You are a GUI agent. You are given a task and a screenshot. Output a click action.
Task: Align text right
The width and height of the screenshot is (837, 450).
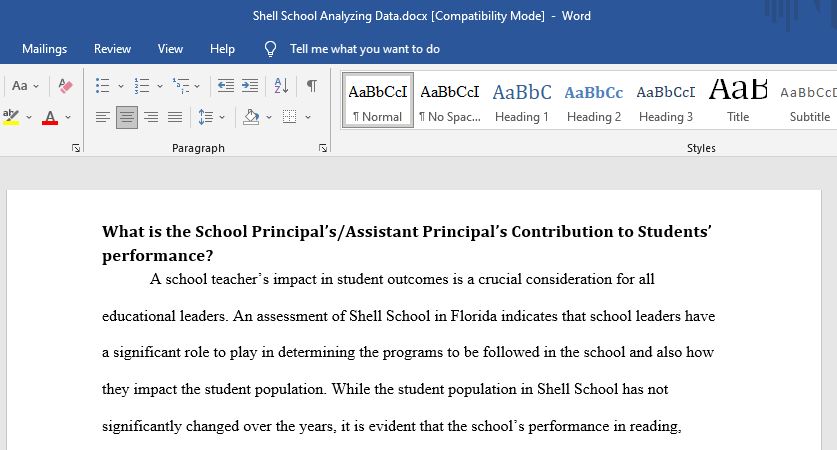151,117
